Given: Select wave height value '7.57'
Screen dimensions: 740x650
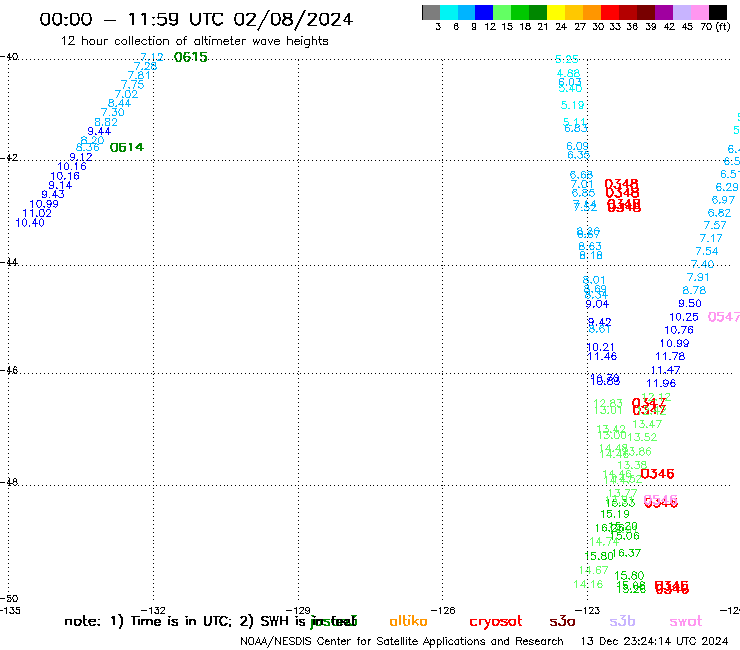Looking at the screenshot, I should (x=715, y=225).
